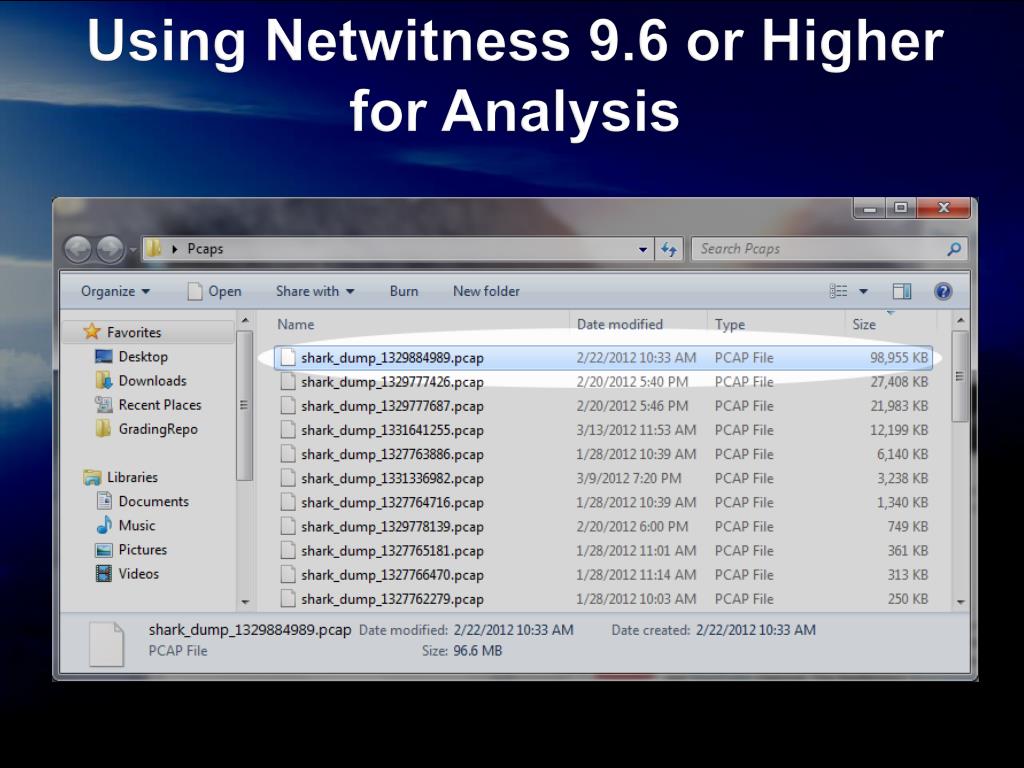Select Favorites in the navigation pane

(134, 332)
